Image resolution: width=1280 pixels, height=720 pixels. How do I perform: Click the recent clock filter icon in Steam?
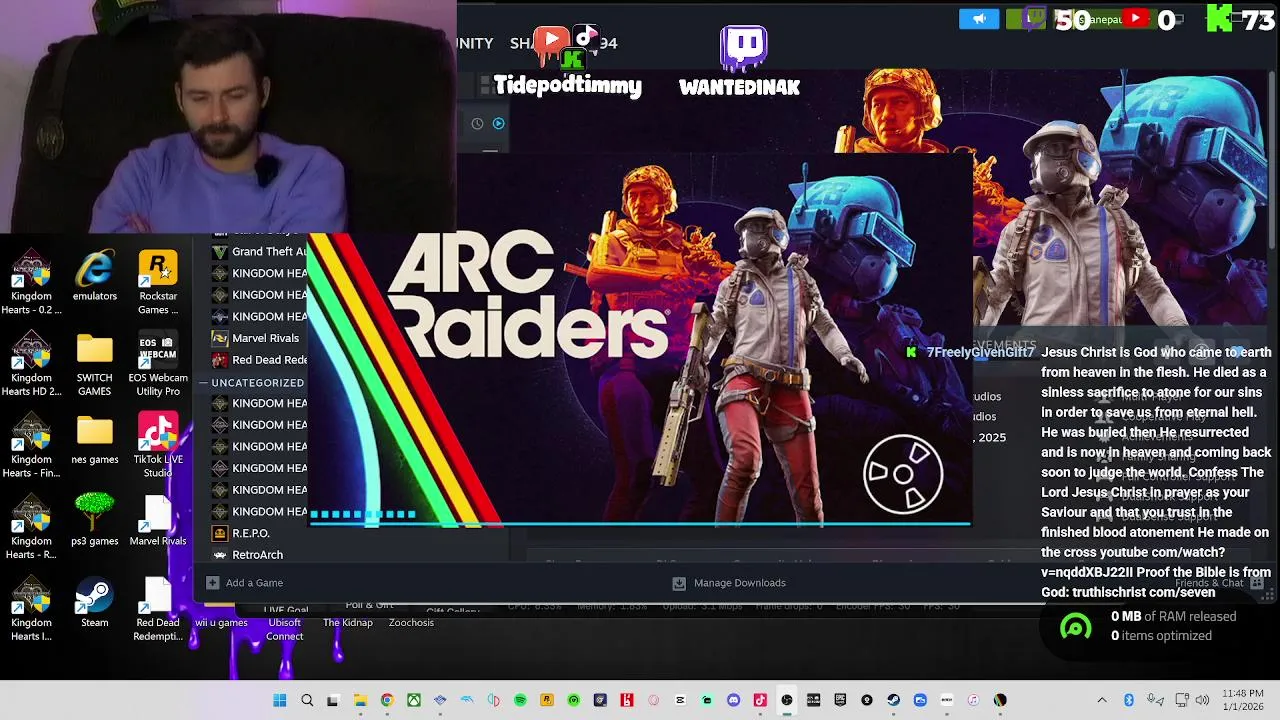(477, 124)
